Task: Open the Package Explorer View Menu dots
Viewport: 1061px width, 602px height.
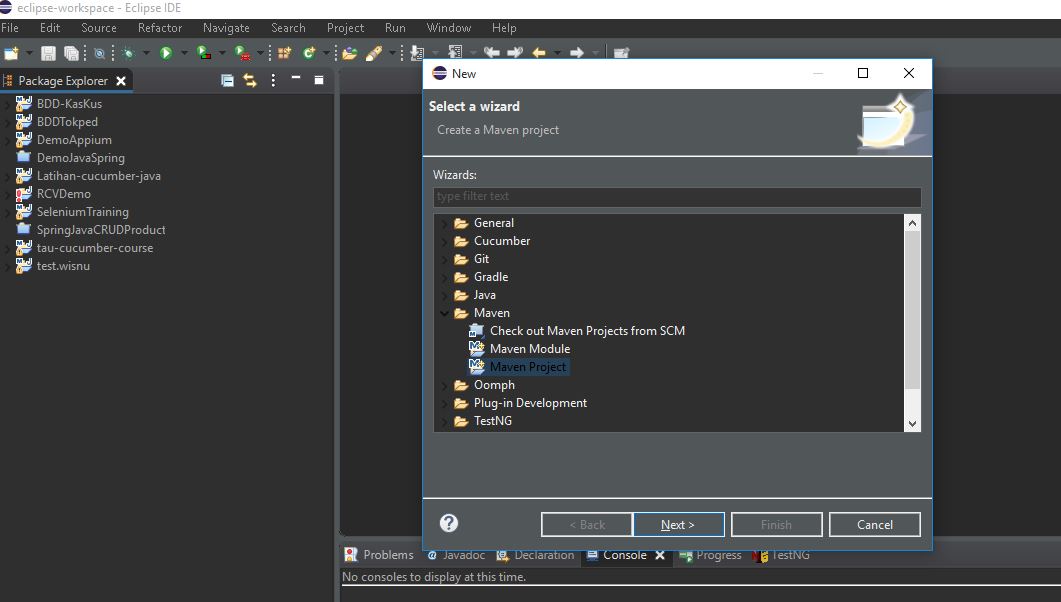Action: click(x=273, y=80)
